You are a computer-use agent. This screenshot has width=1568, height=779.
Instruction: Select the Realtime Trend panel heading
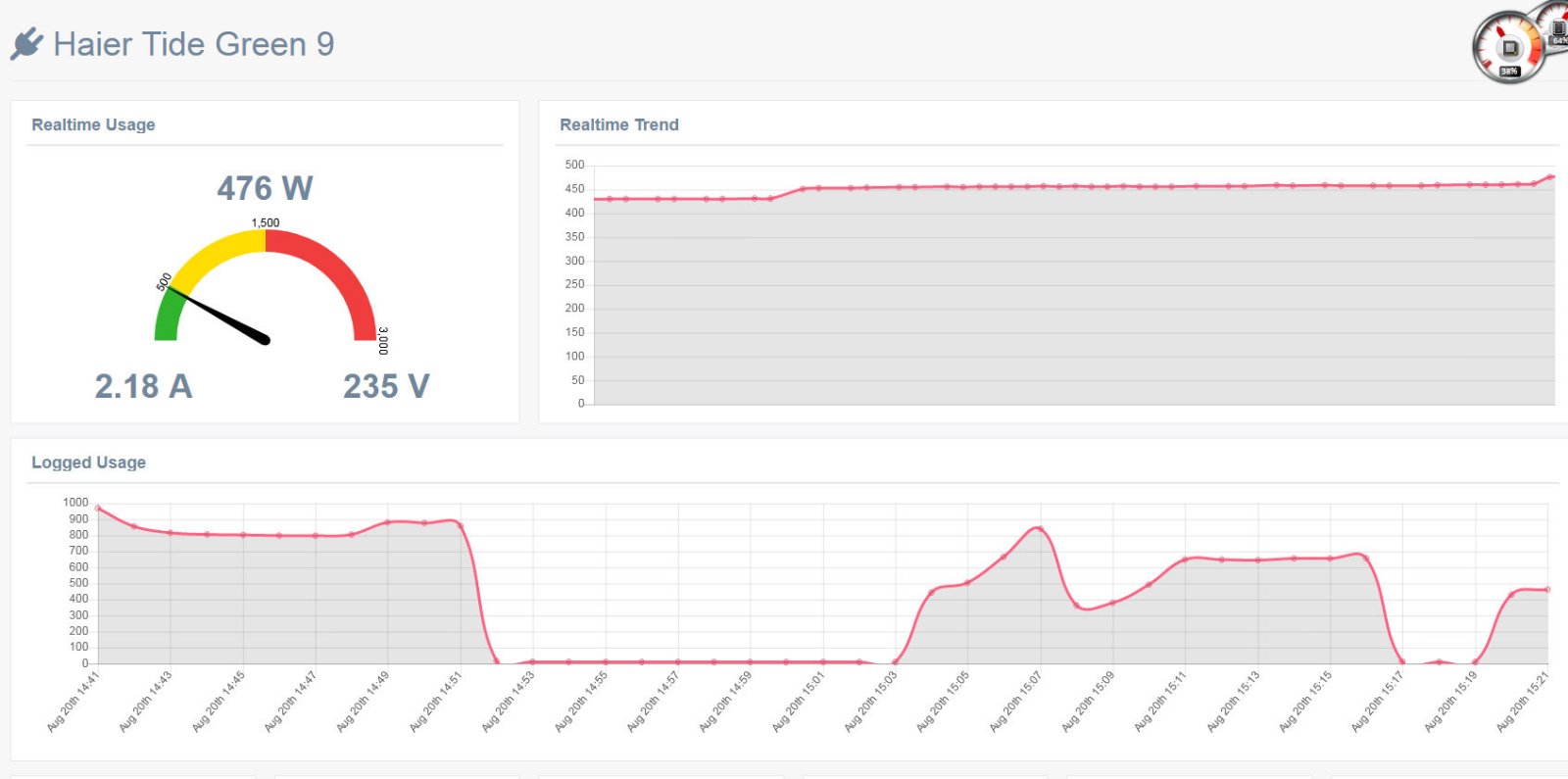(x=619, y=124)
